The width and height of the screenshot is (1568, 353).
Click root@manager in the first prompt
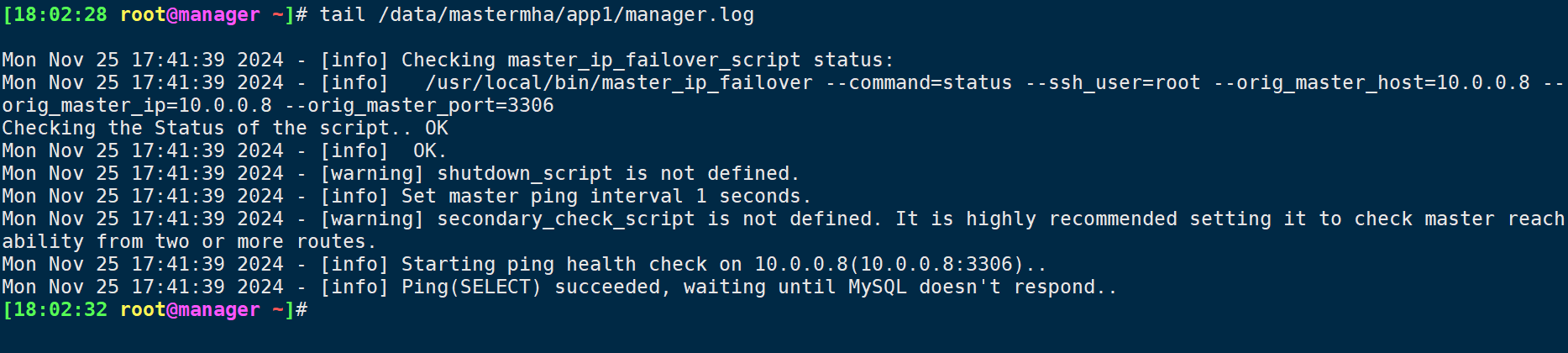(x=190, y=15)
